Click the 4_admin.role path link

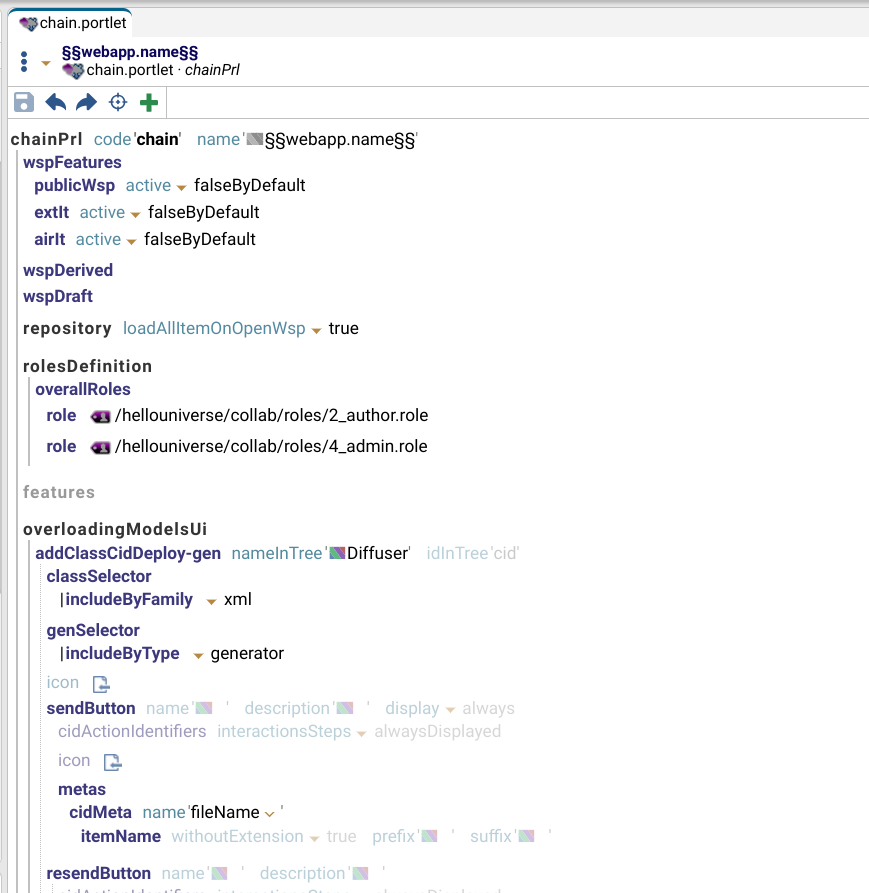tap(271, 447)
